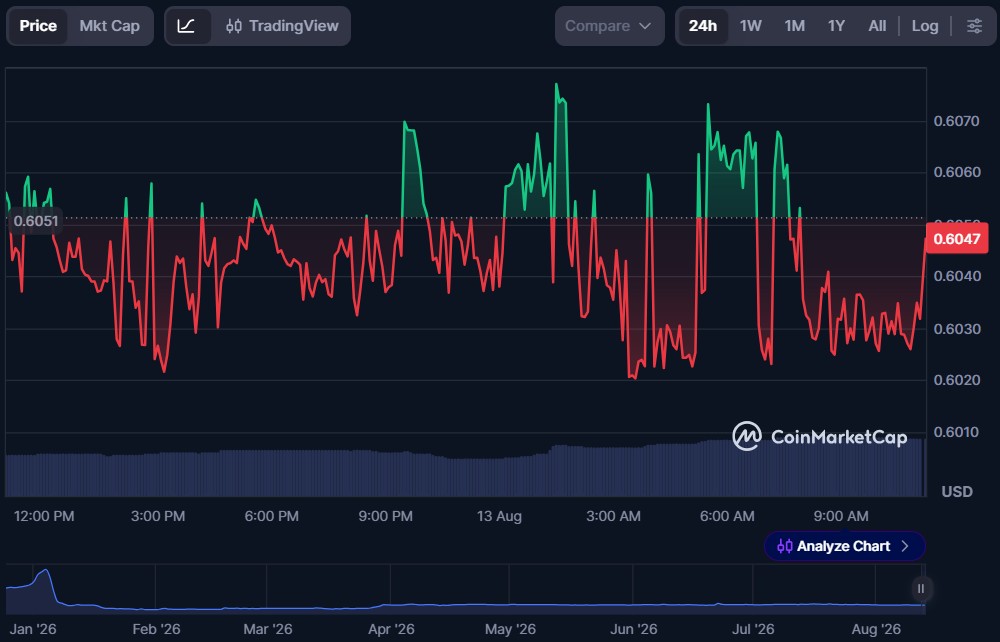Click the 0.6070 price axis label
Screen dimensions: 1000x642
point(956,121)
